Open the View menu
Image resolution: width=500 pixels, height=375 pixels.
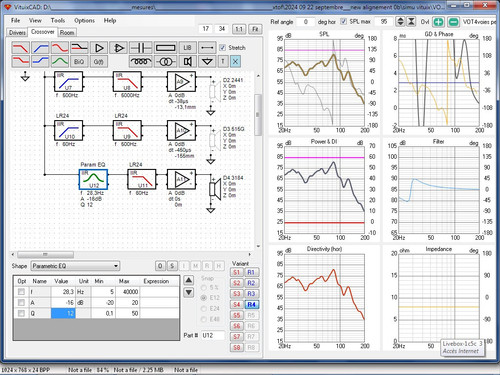pyautogui.click(x=35, y=20)
